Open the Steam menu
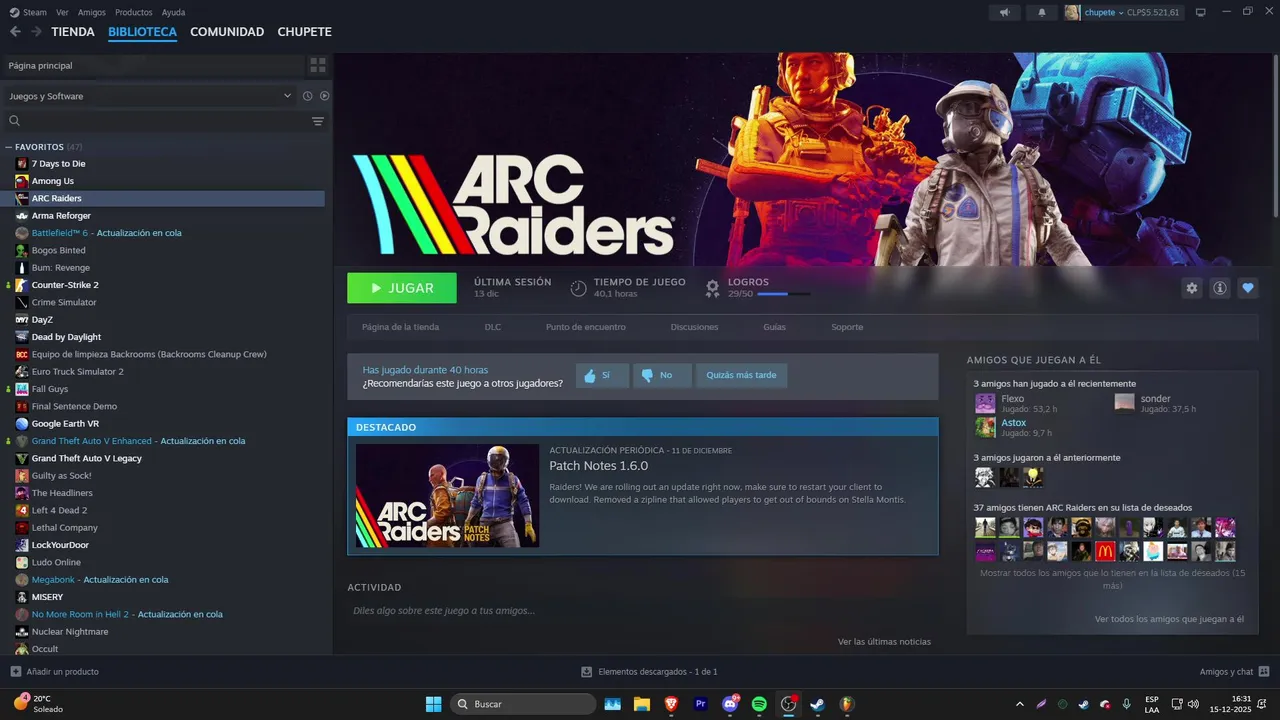1280x720 pixels. click(x=29, y=12)
